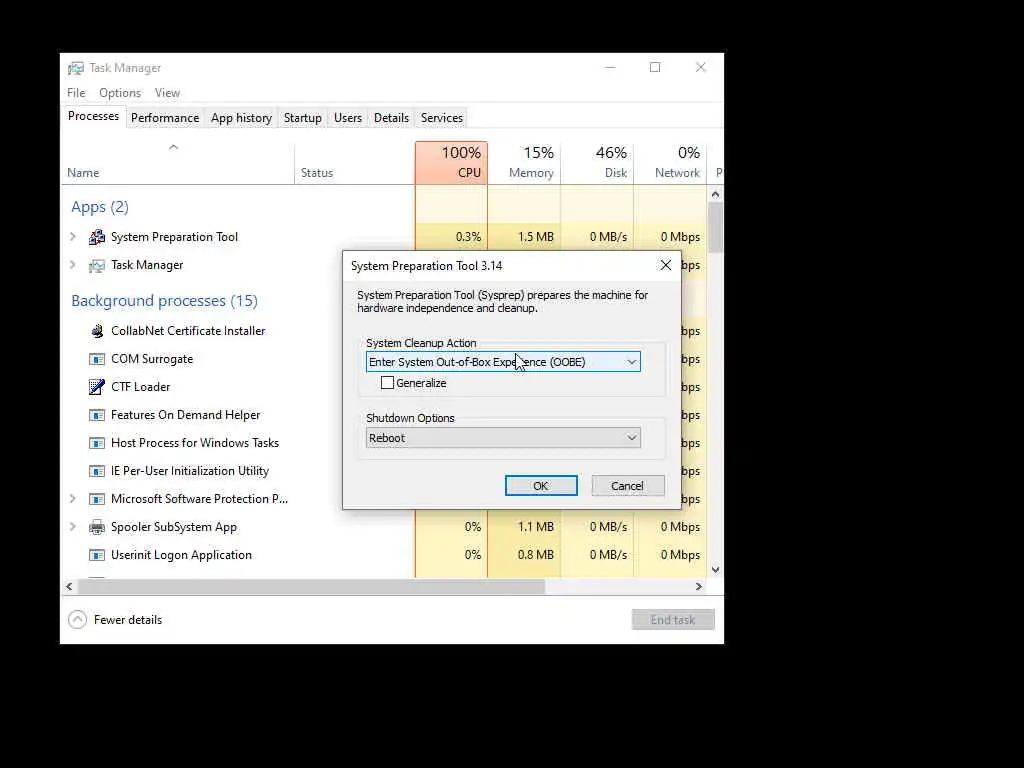Switch to the Users tab
This screenshot has height=768, width=1024.
[x=347, y=118]
